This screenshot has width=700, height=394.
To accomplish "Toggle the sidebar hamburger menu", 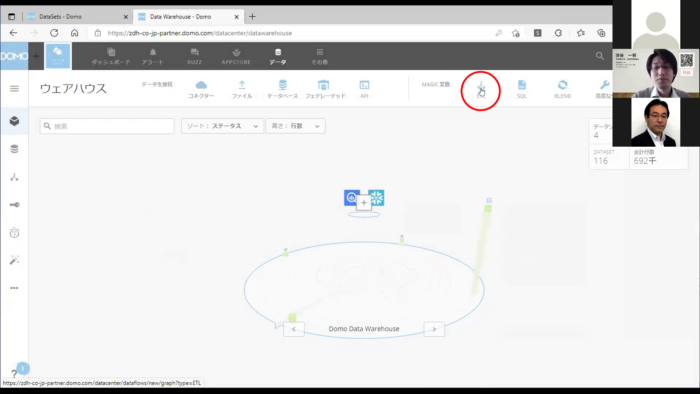I will 14,88.
